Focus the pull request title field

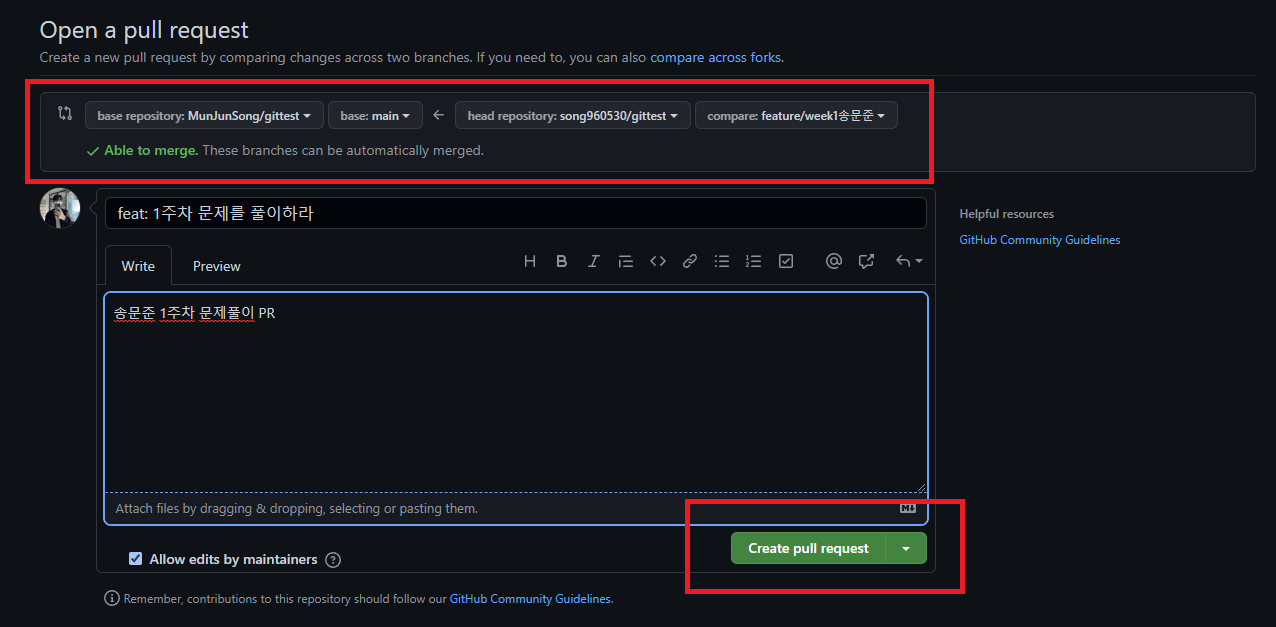click(x=516, y=213)
